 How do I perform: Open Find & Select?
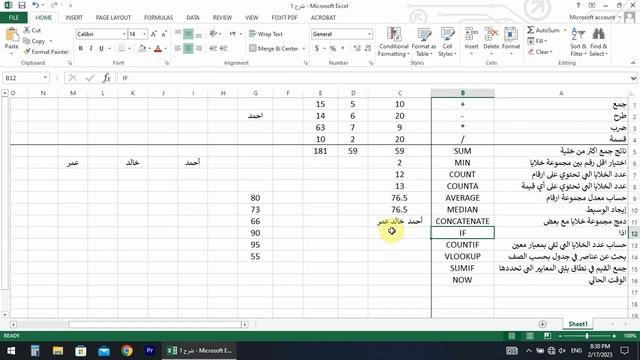[x=598, y=42]
